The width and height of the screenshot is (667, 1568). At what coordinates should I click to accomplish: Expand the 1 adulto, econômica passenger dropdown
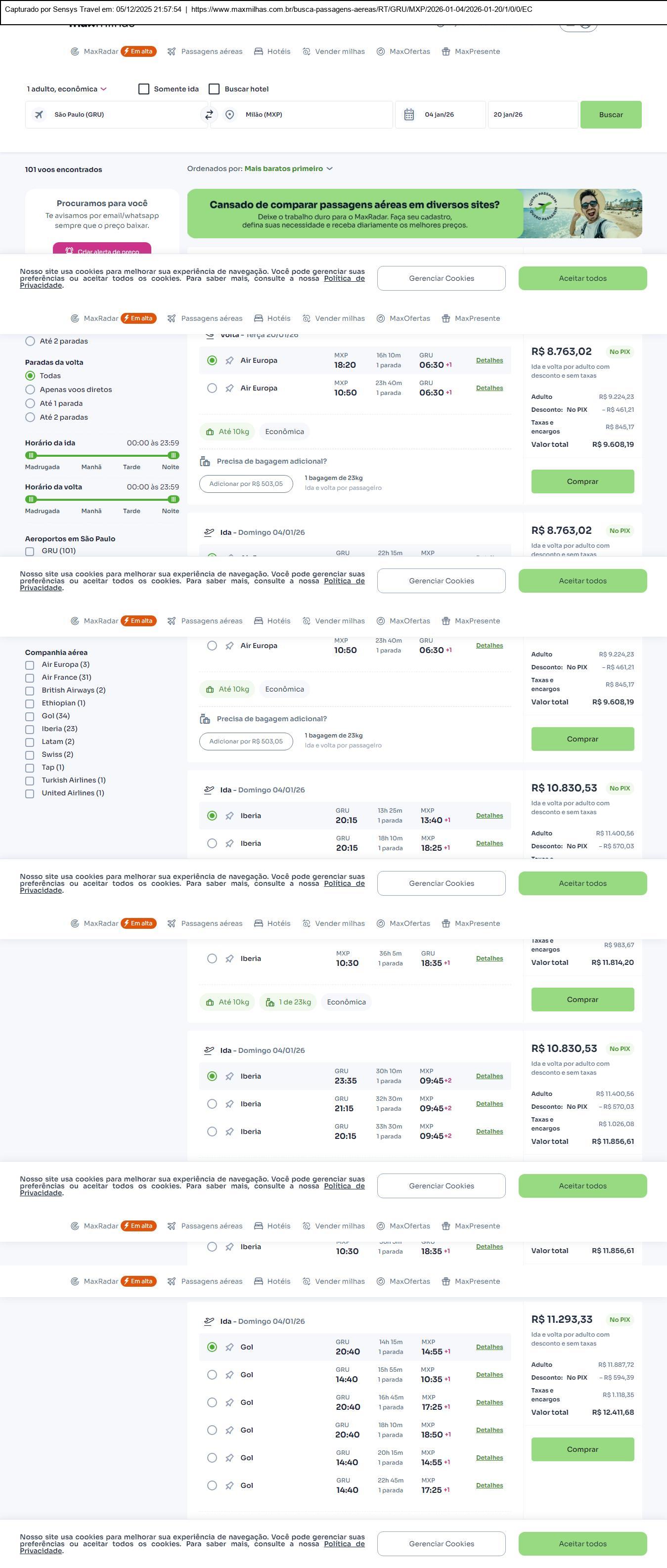(66, 89)
